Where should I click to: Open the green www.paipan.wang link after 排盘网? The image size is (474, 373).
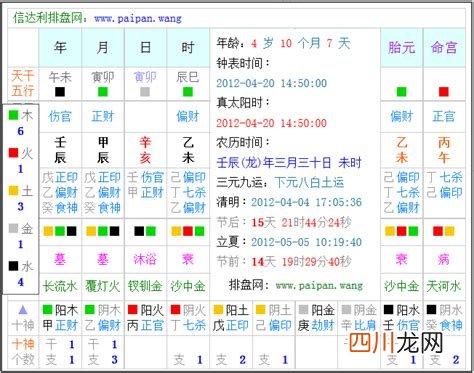tap(319, 286)
